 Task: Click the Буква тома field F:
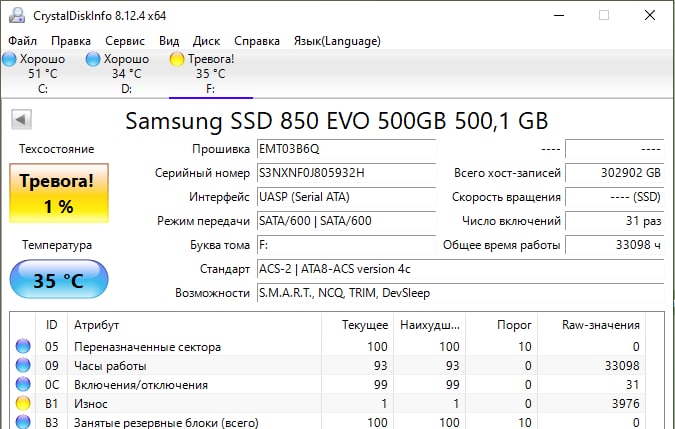(347, 245)
